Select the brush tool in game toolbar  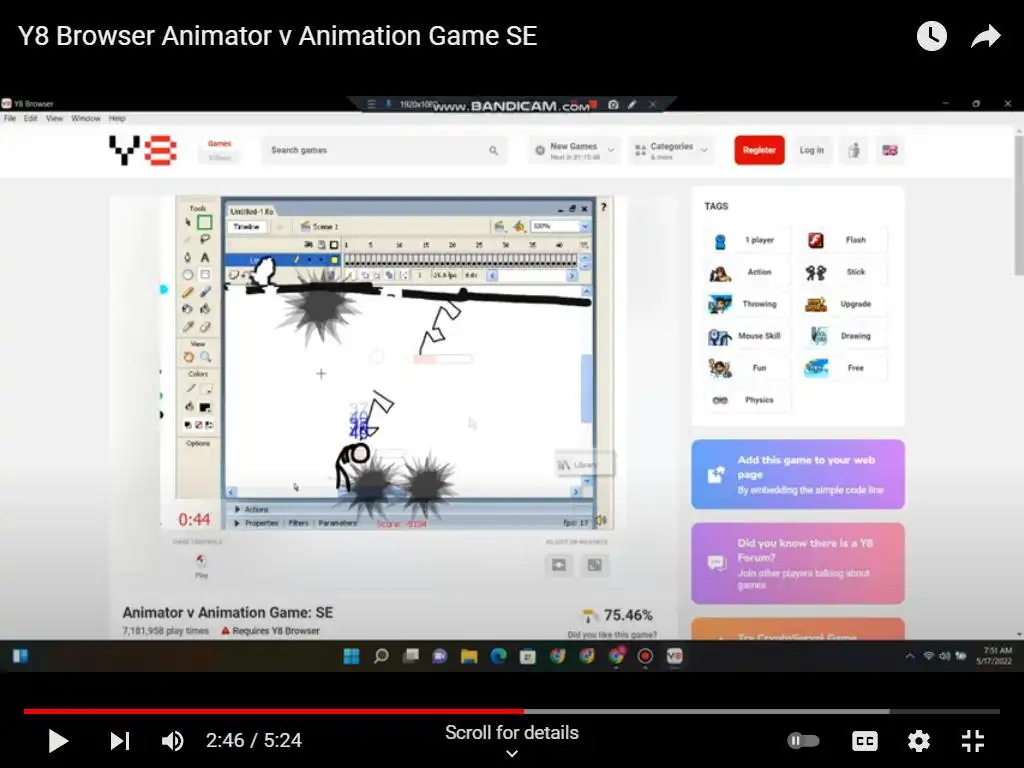tap(205, 292)
